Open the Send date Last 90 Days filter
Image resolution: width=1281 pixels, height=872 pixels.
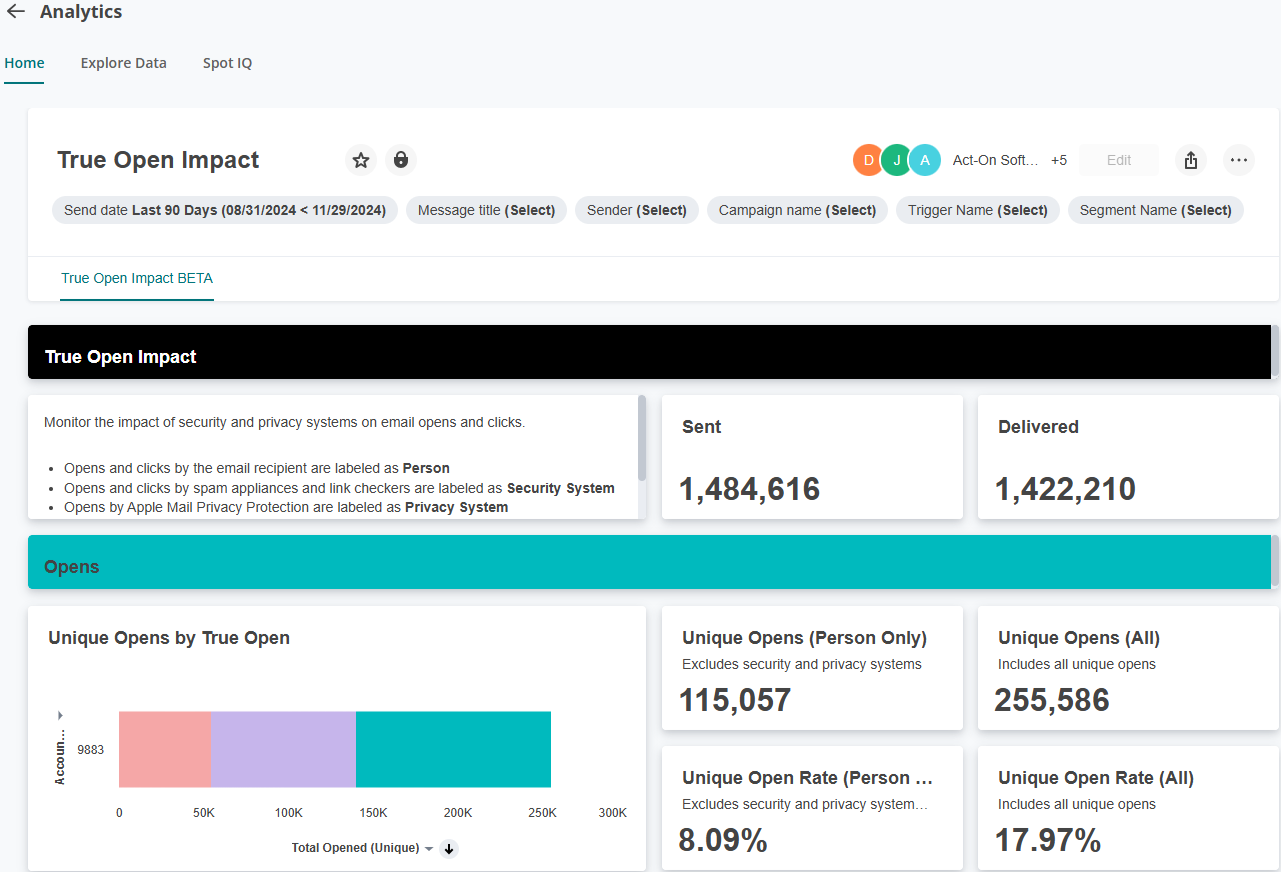pyautogui.click(x=225, y=210)
